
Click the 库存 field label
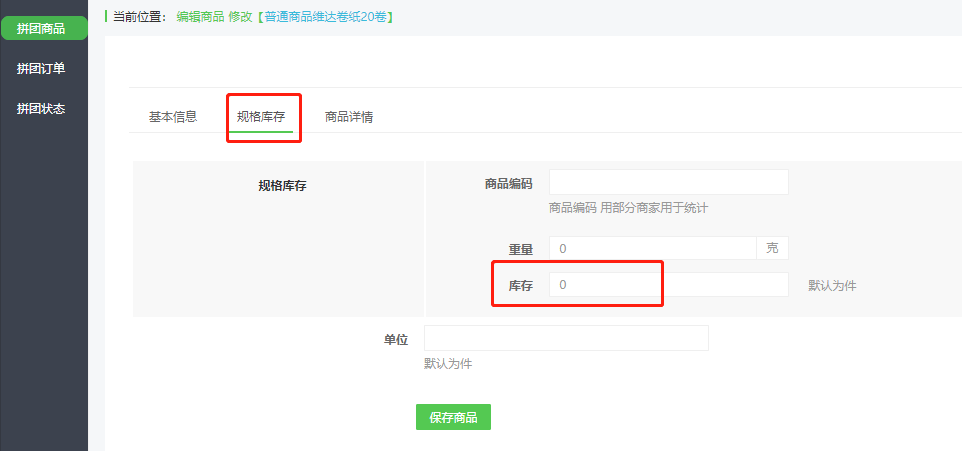tap(520, 286)
